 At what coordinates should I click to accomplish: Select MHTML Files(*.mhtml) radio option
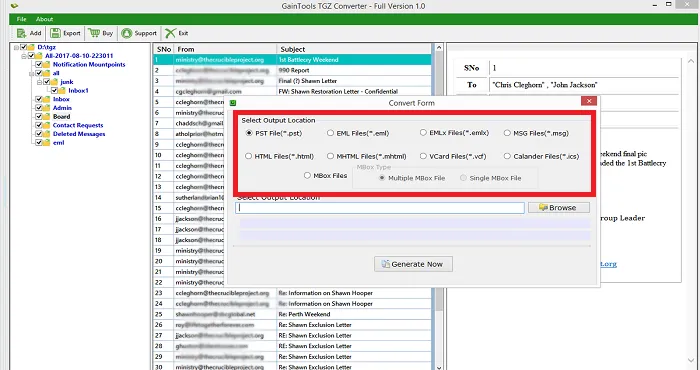(330, 156)
